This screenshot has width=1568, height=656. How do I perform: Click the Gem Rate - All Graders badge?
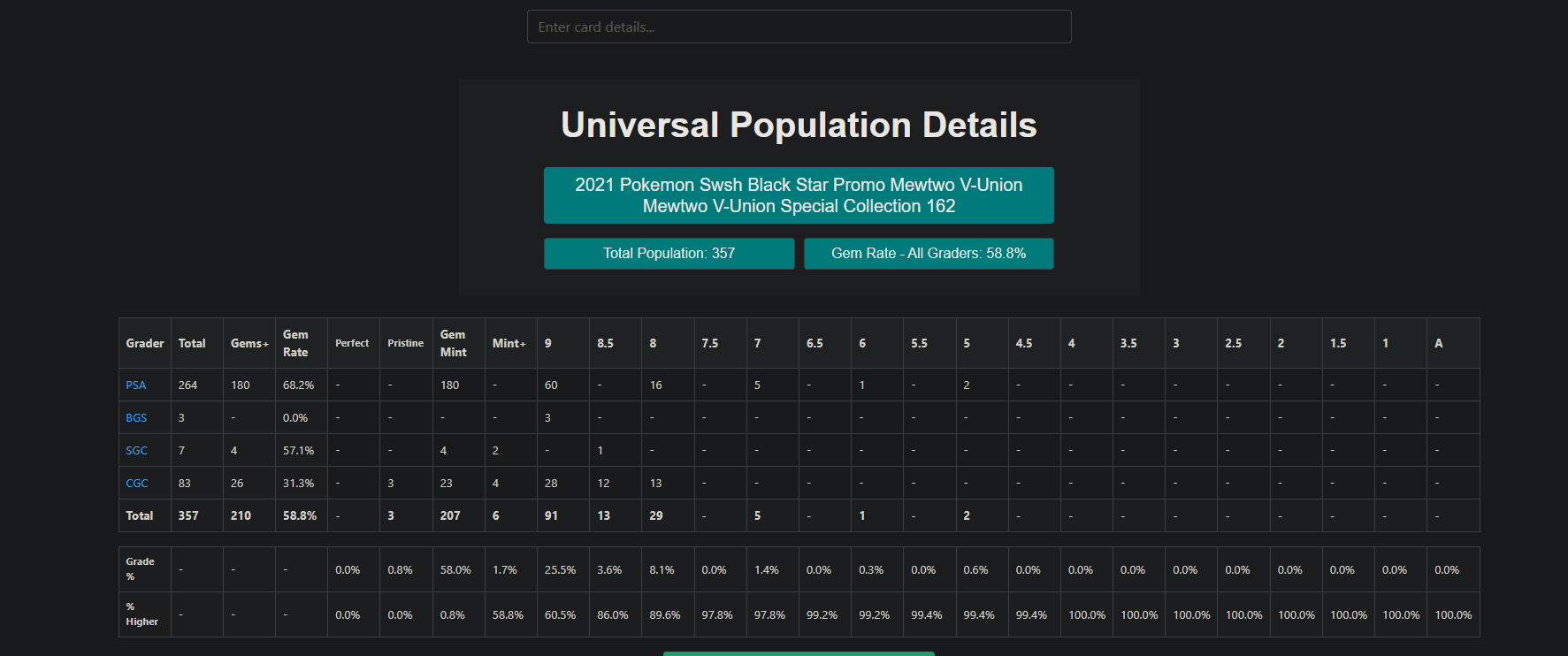[x=929, y=254]
